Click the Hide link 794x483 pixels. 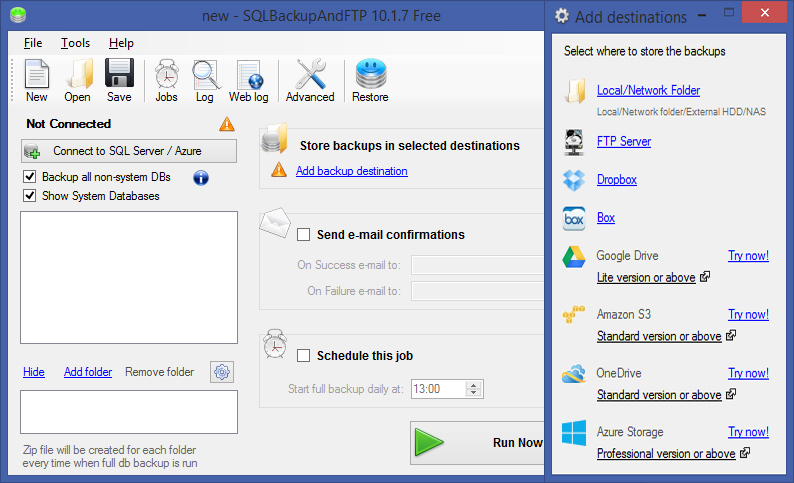[33, 372]
